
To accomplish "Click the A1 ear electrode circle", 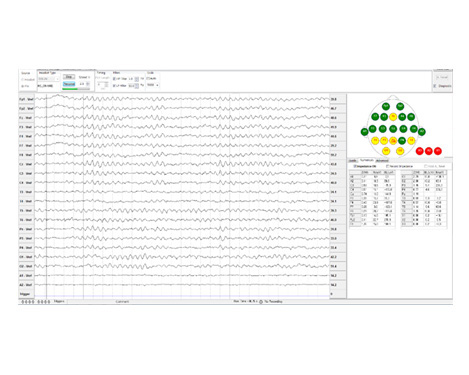I will 364,132.
